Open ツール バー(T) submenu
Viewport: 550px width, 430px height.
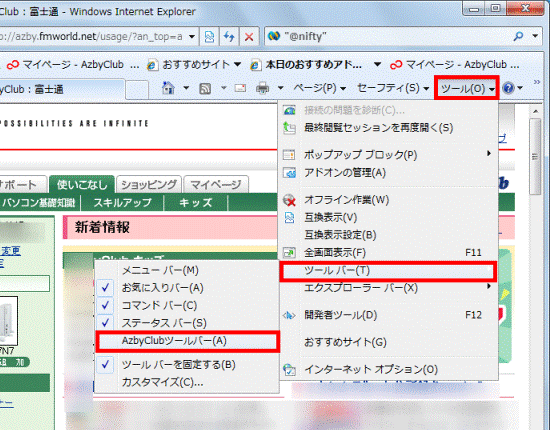(x=388, y=271)
